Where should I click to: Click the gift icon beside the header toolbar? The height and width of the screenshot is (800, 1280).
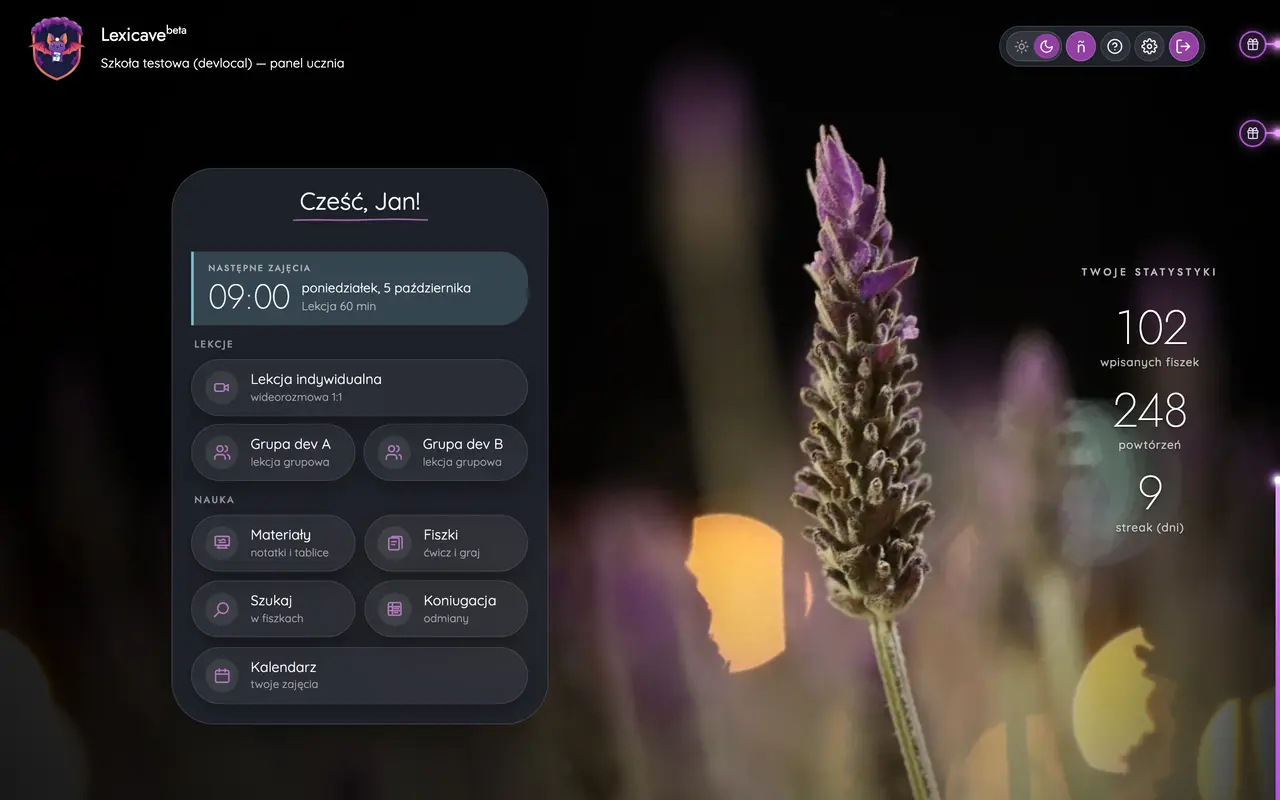[x=1252, y=44]
